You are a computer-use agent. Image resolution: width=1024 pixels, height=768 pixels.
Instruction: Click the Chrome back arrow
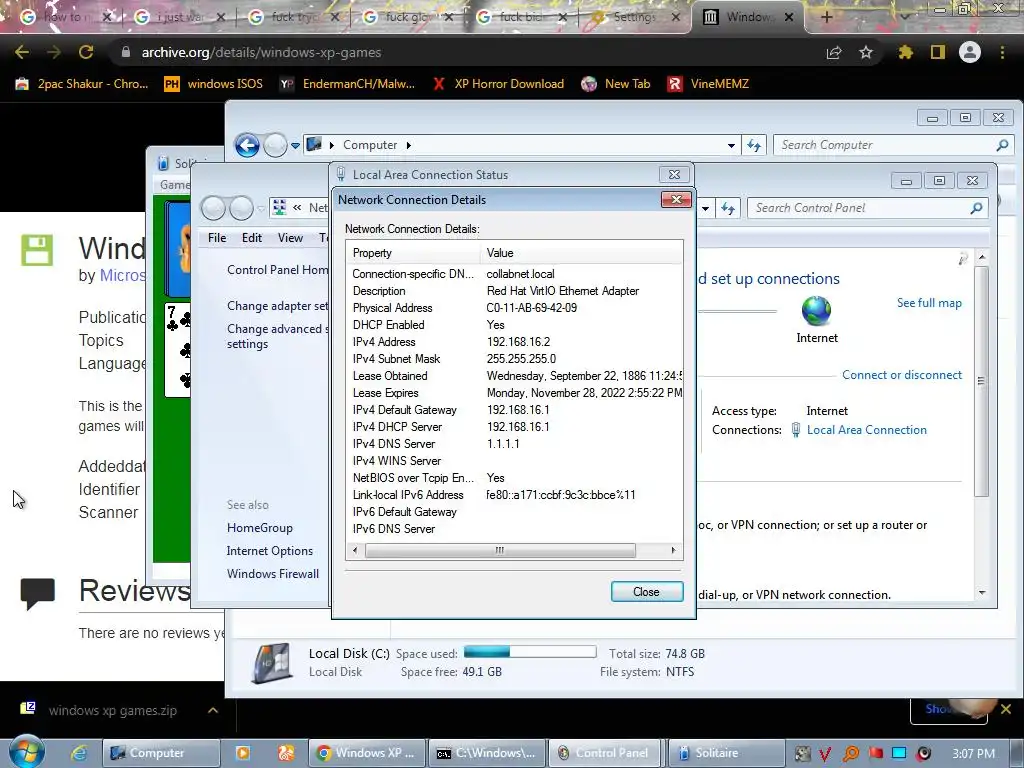(x=22, y=52)
